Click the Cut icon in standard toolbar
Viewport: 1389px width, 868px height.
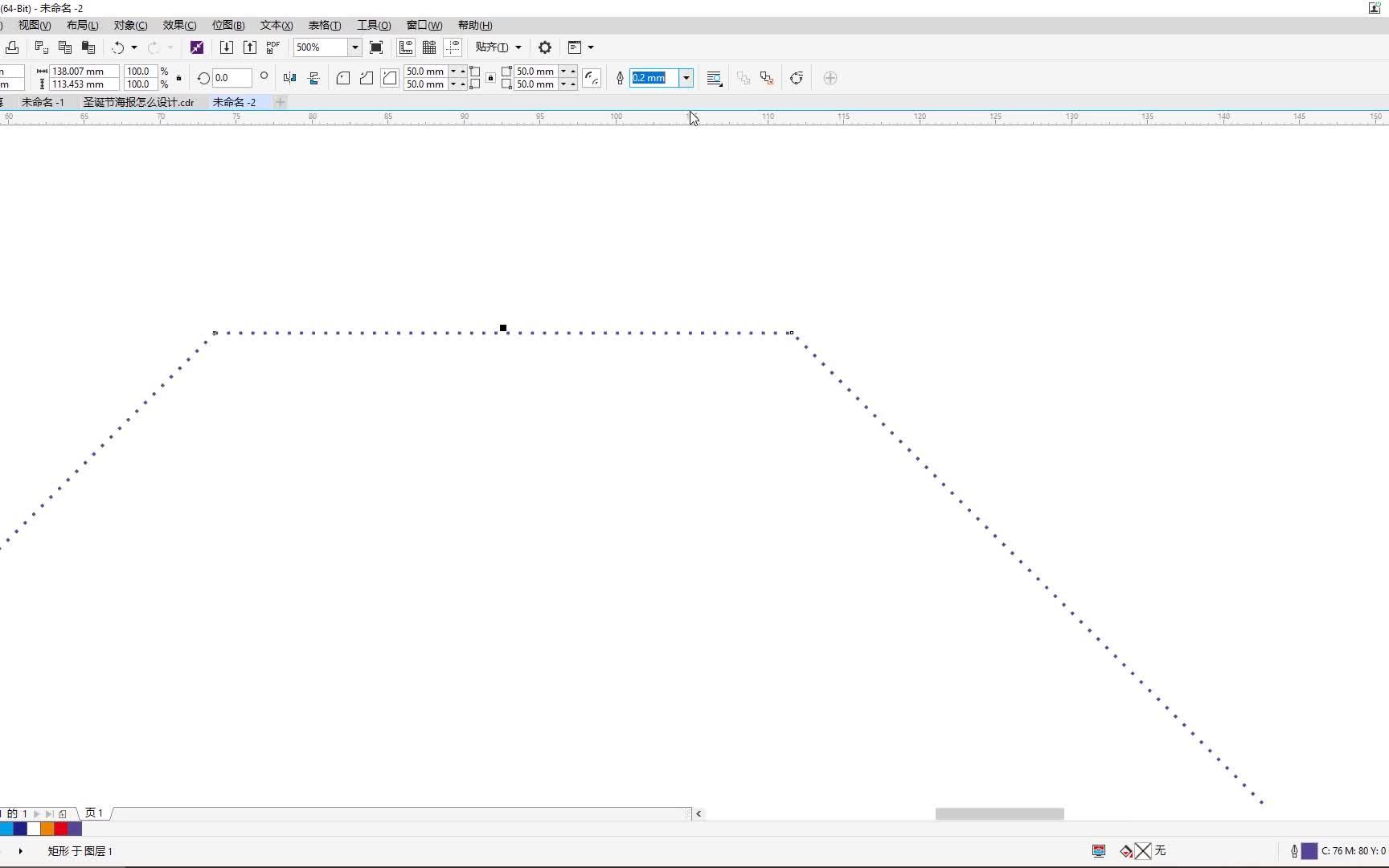pyautogui.click(x=42, y=47)
